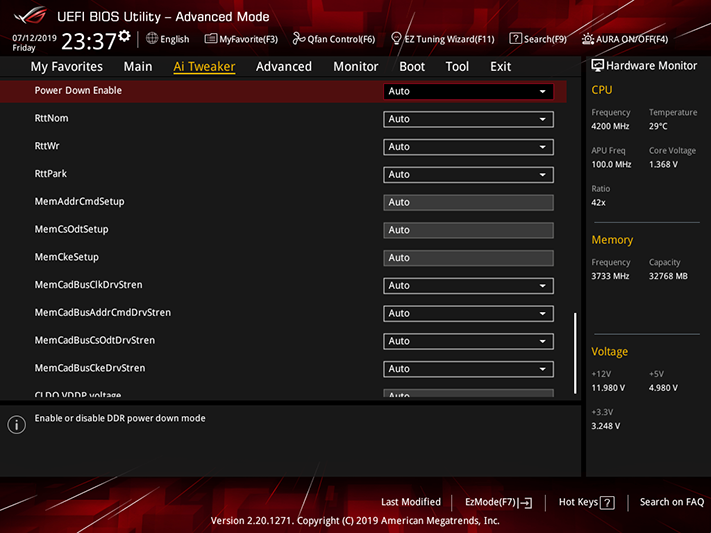The width and height of the screenshot is (711, 533).
Task: Open MyFavorite(F3) list icon
Action: (210, 39)
